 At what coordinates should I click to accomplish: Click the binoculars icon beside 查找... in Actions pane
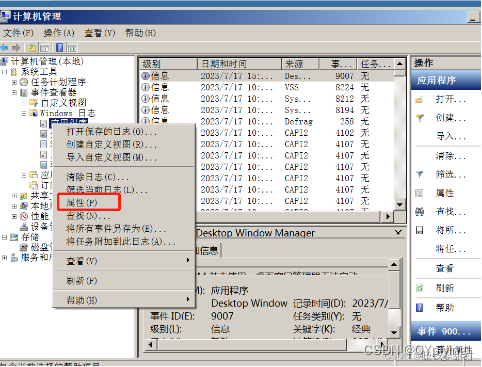419,212
